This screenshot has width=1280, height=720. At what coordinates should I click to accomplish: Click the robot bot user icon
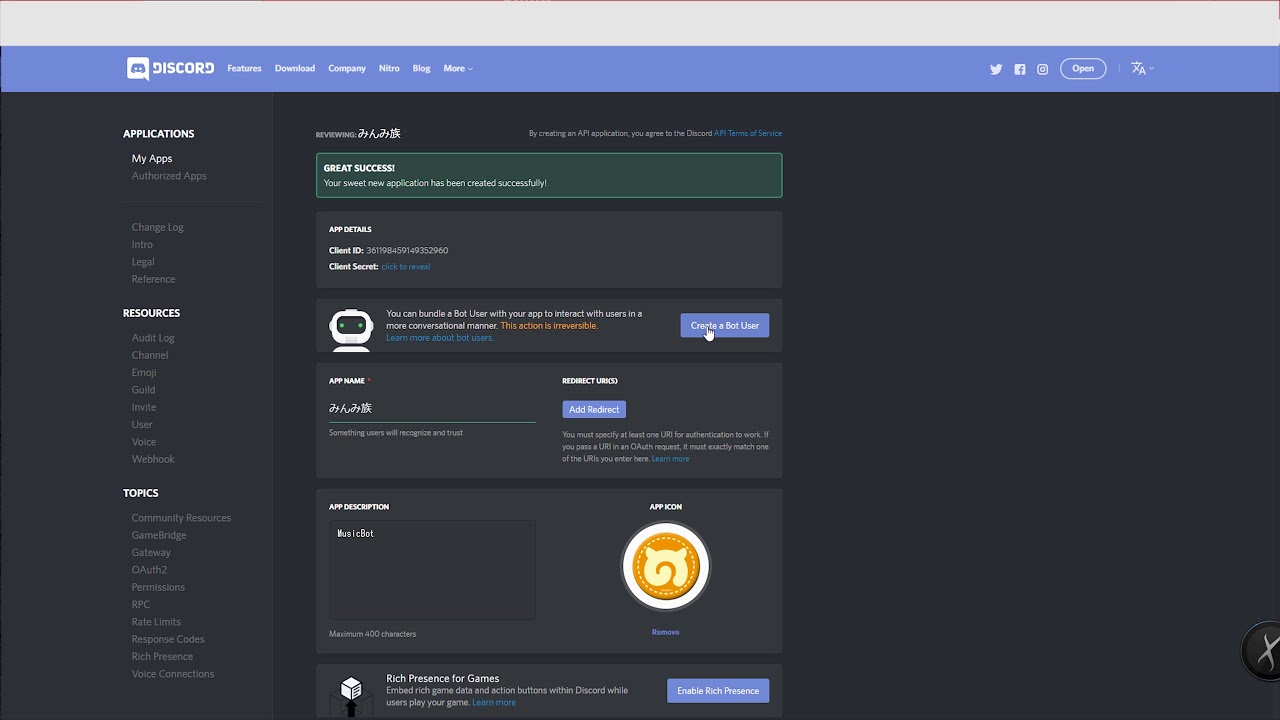coord(351,329)
